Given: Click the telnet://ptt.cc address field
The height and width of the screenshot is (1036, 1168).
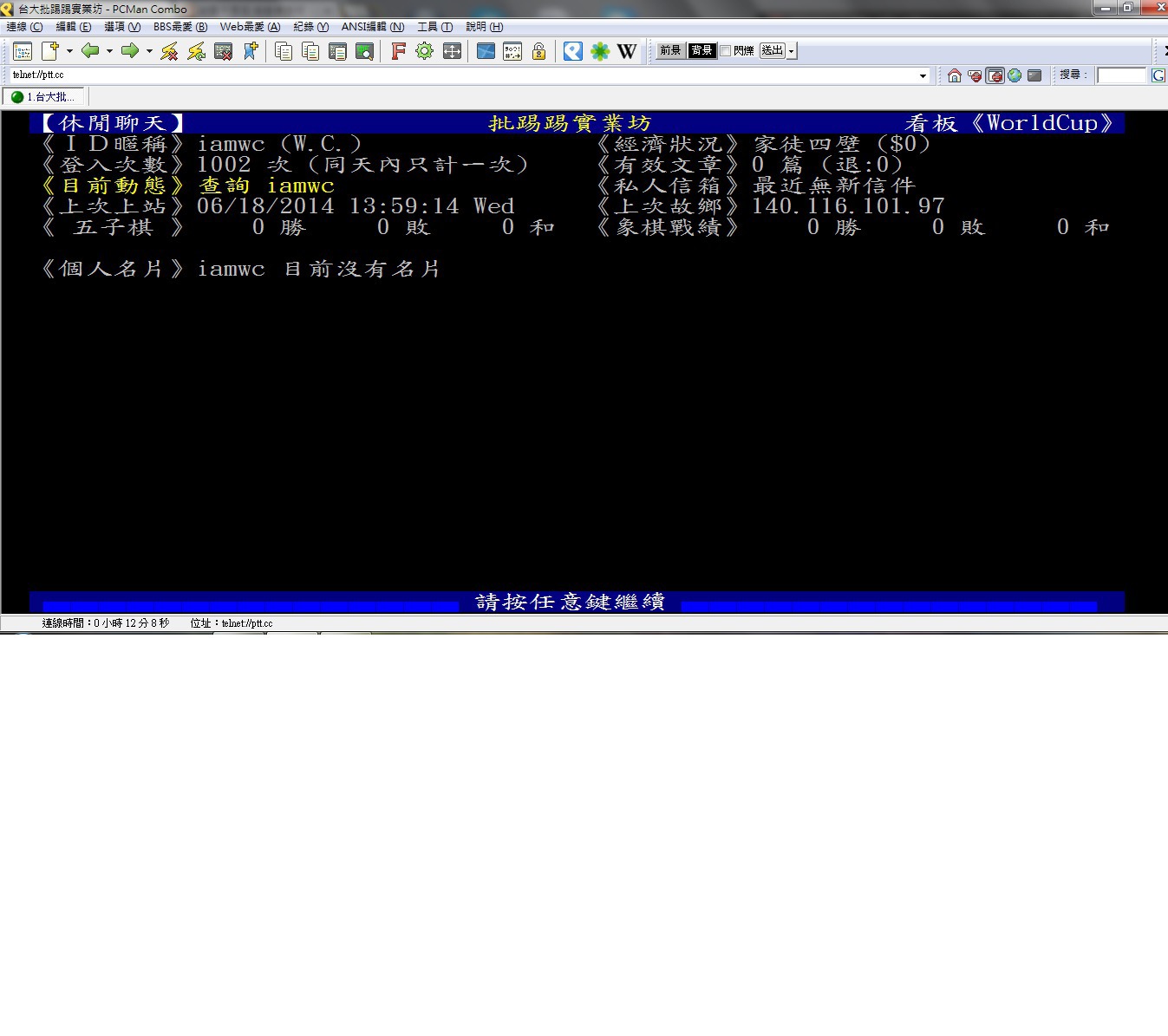Looking at the screenshot, I should click(462, 75).
